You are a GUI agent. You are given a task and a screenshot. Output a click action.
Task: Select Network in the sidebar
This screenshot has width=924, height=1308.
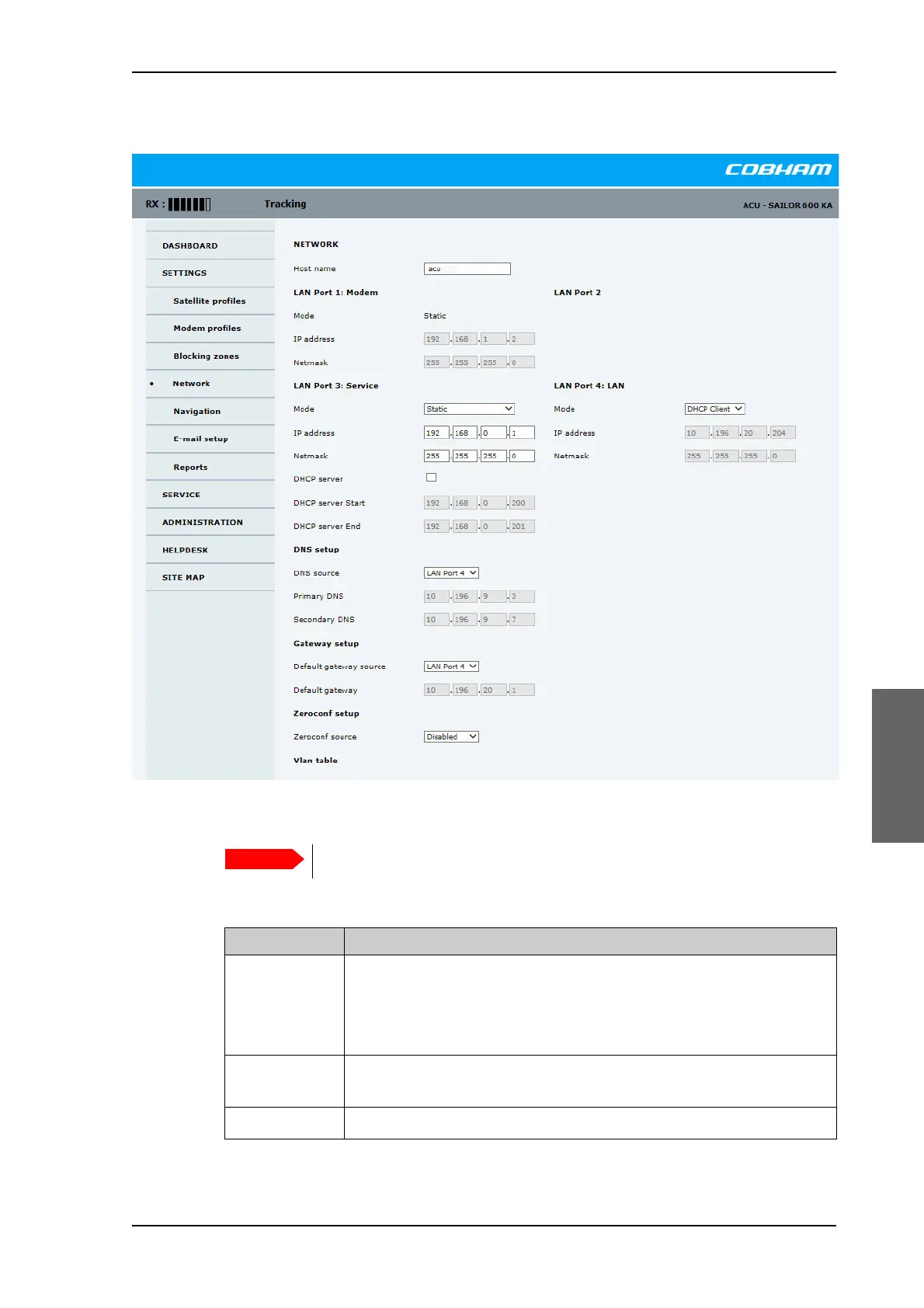tap(192, 384)
